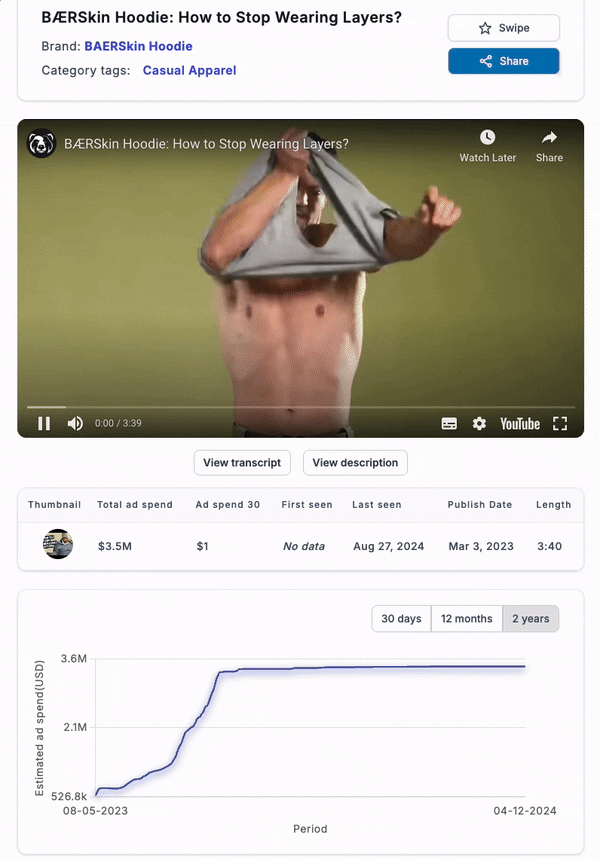Open YouTube player settings gear
This screenshot has width=600, height=859.
[479, 423]
